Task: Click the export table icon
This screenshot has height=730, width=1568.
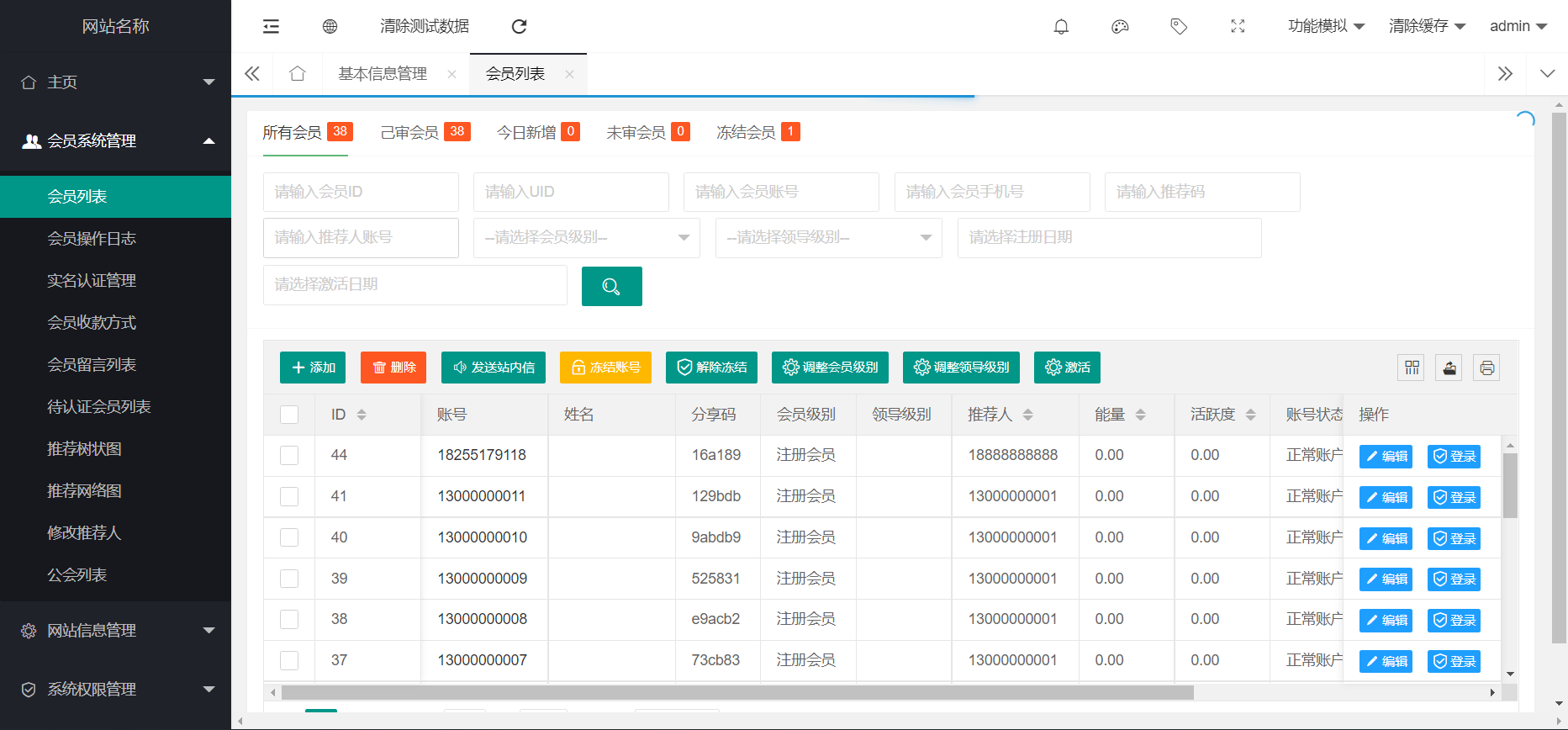Action: (1449, 368)
